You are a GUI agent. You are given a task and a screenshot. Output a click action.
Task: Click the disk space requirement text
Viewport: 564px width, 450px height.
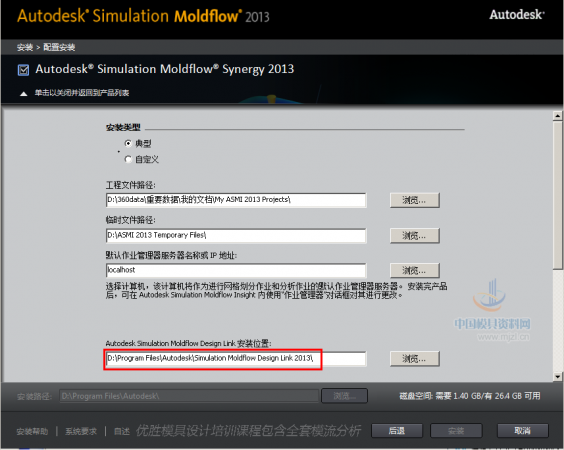tap(470, 396)
